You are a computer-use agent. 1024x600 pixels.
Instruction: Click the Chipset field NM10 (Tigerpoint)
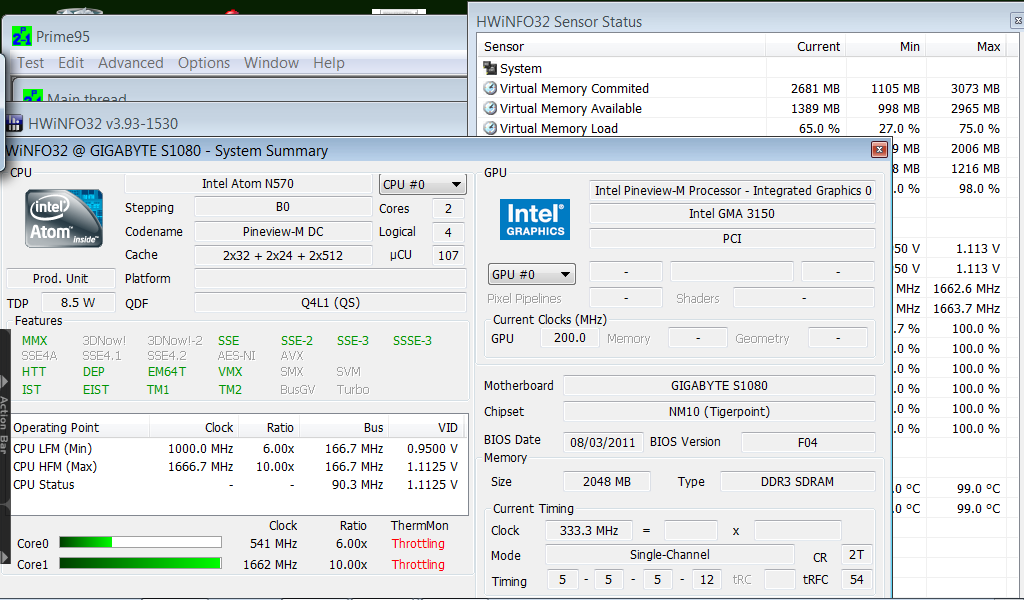pyautogui.click(x=719, y=412)
